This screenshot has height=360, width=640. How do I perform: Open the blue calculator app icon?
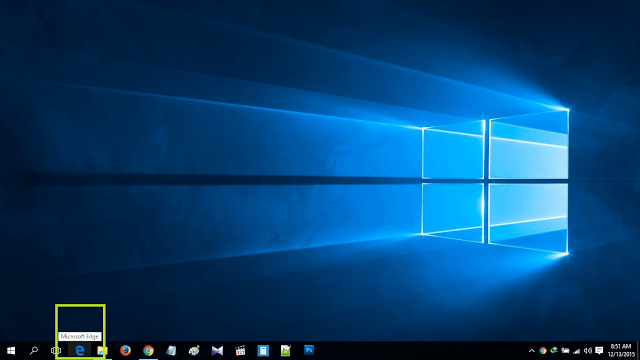tap(263, 351)
